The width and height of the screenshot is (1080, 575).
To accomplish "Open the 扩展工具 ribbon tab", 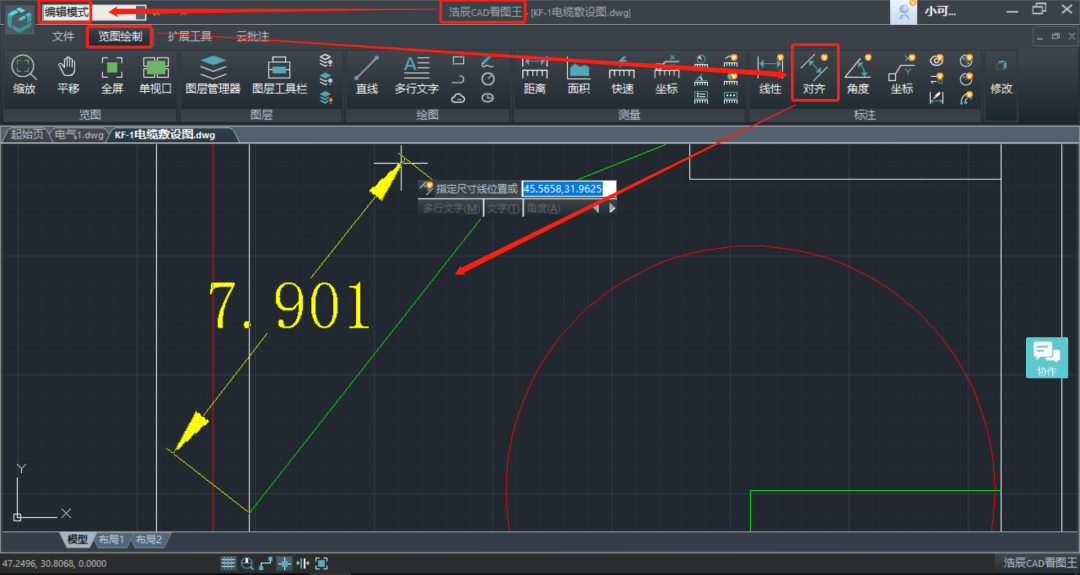I will 190,36.
